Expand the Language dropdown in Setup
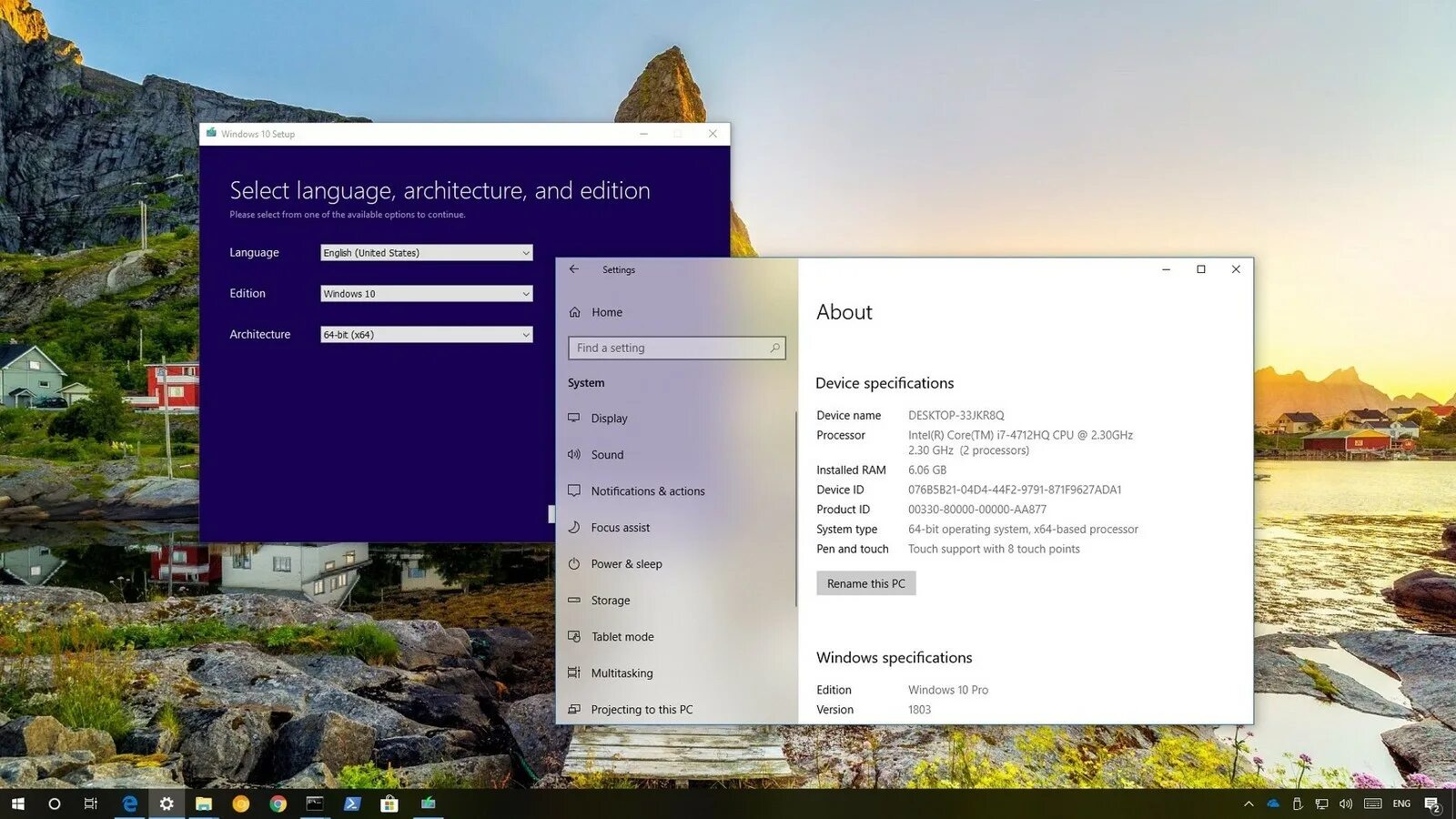This screenshot has width=1456, height=819. point(427,253)
